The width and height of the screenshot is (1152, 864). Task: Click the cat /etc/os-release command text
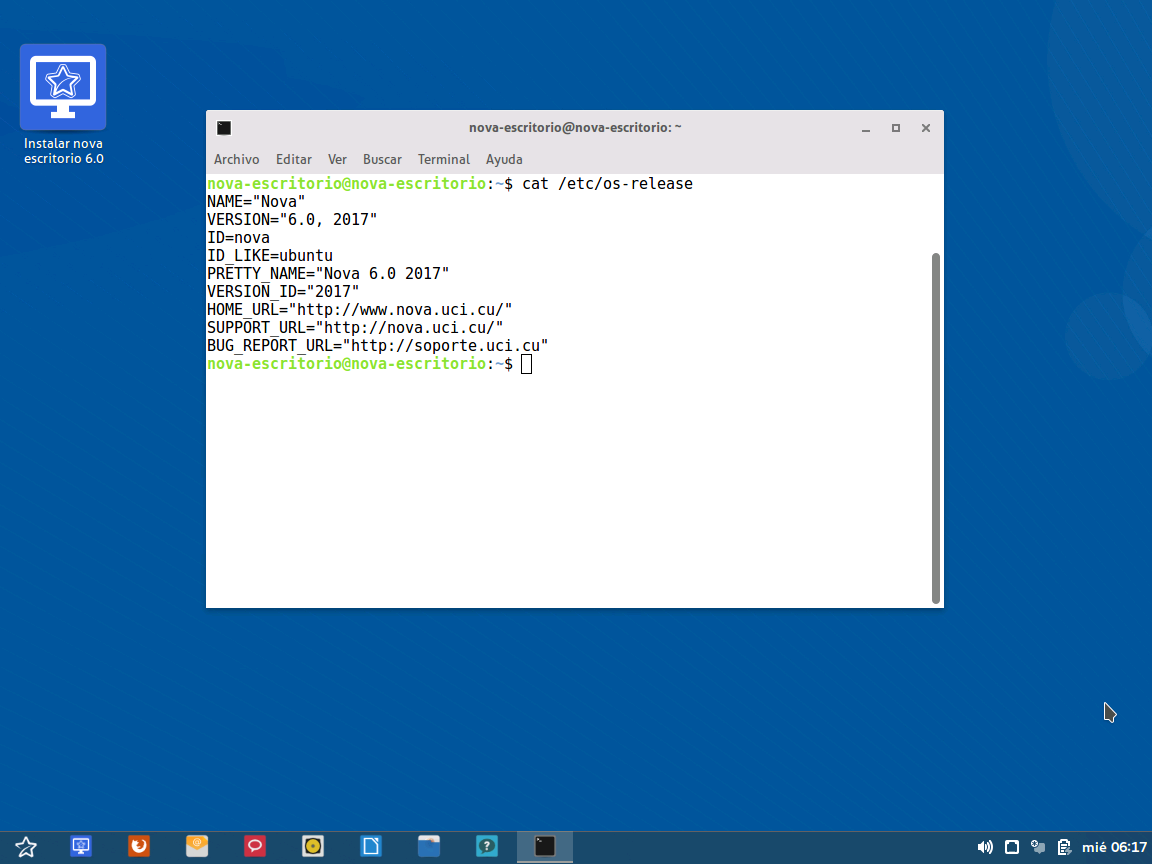click(x=608, y=184)
